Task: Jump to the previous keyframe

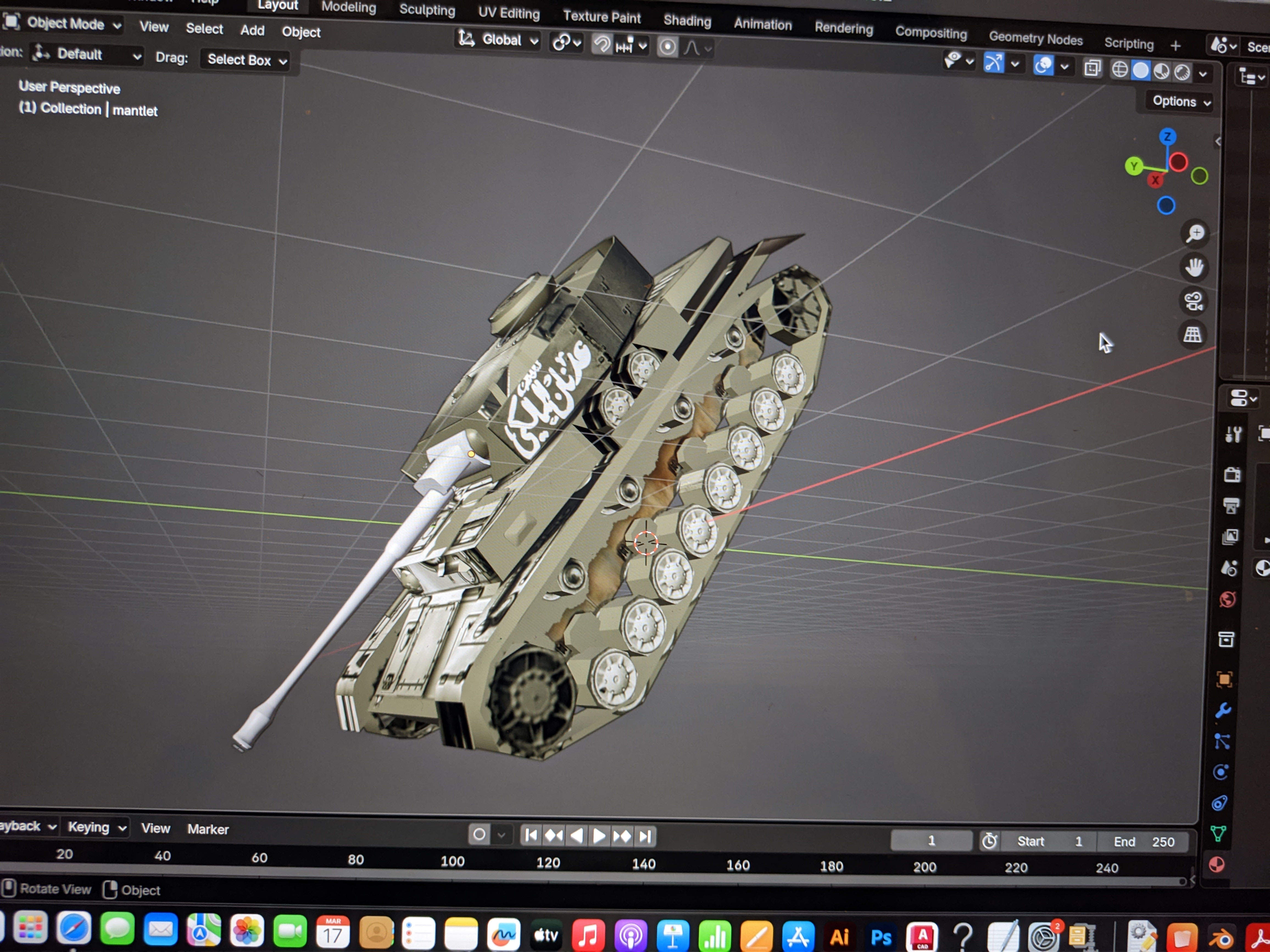Action: pos(553,836)
